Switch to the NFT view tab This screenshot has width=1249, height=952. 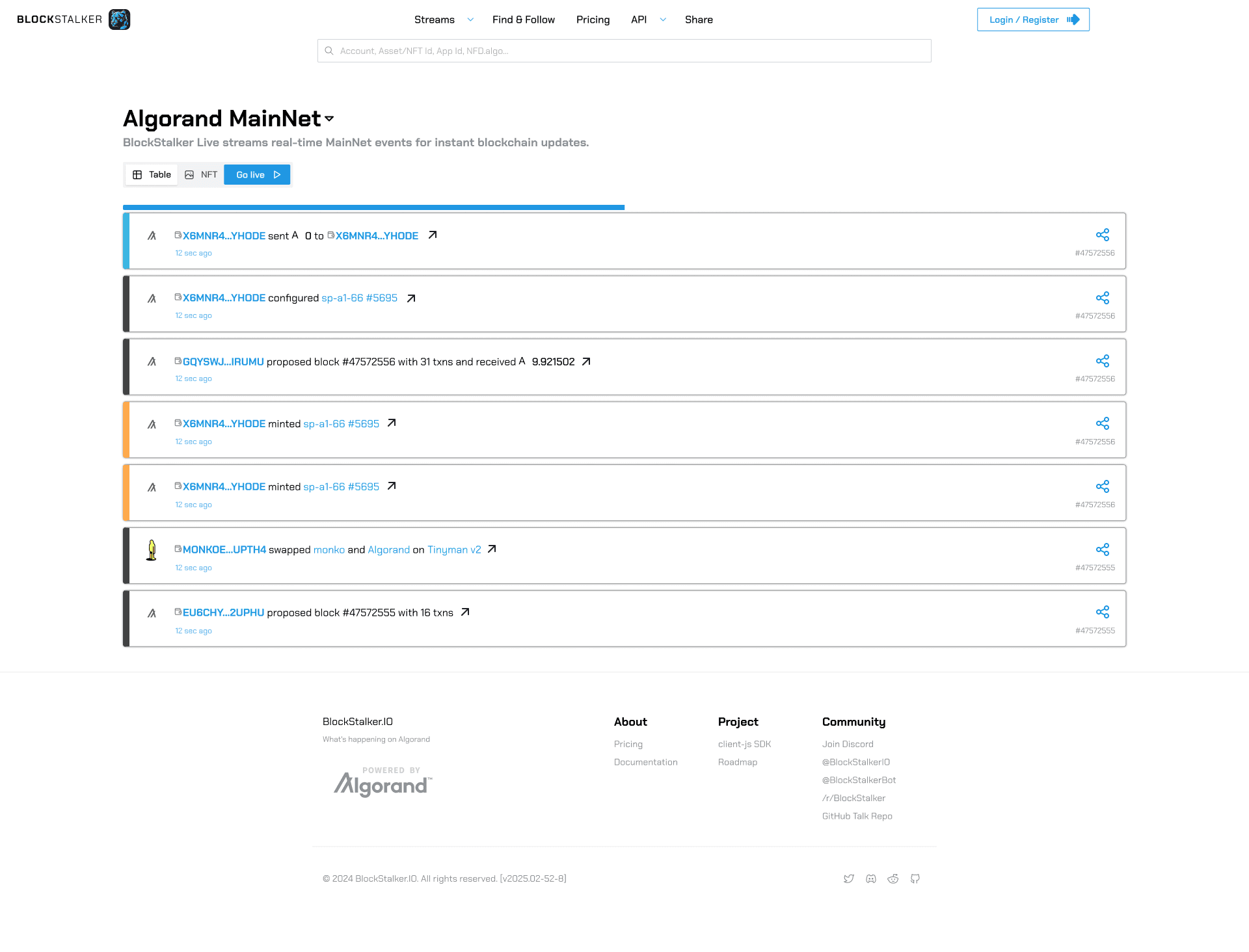pyautogui.click(x=201, y=175)
